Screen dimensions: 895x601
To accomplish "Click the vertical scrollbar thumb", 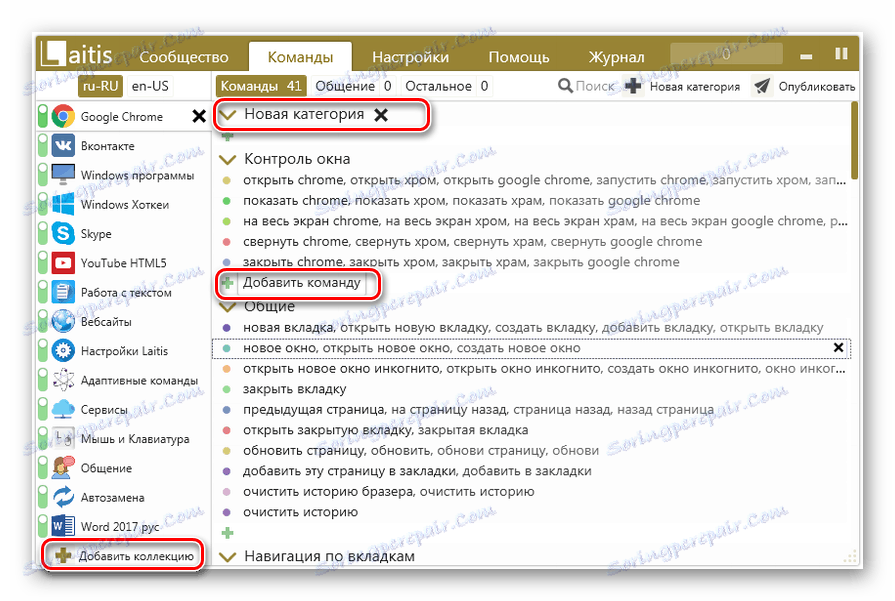I will click(x=854, y=140).
